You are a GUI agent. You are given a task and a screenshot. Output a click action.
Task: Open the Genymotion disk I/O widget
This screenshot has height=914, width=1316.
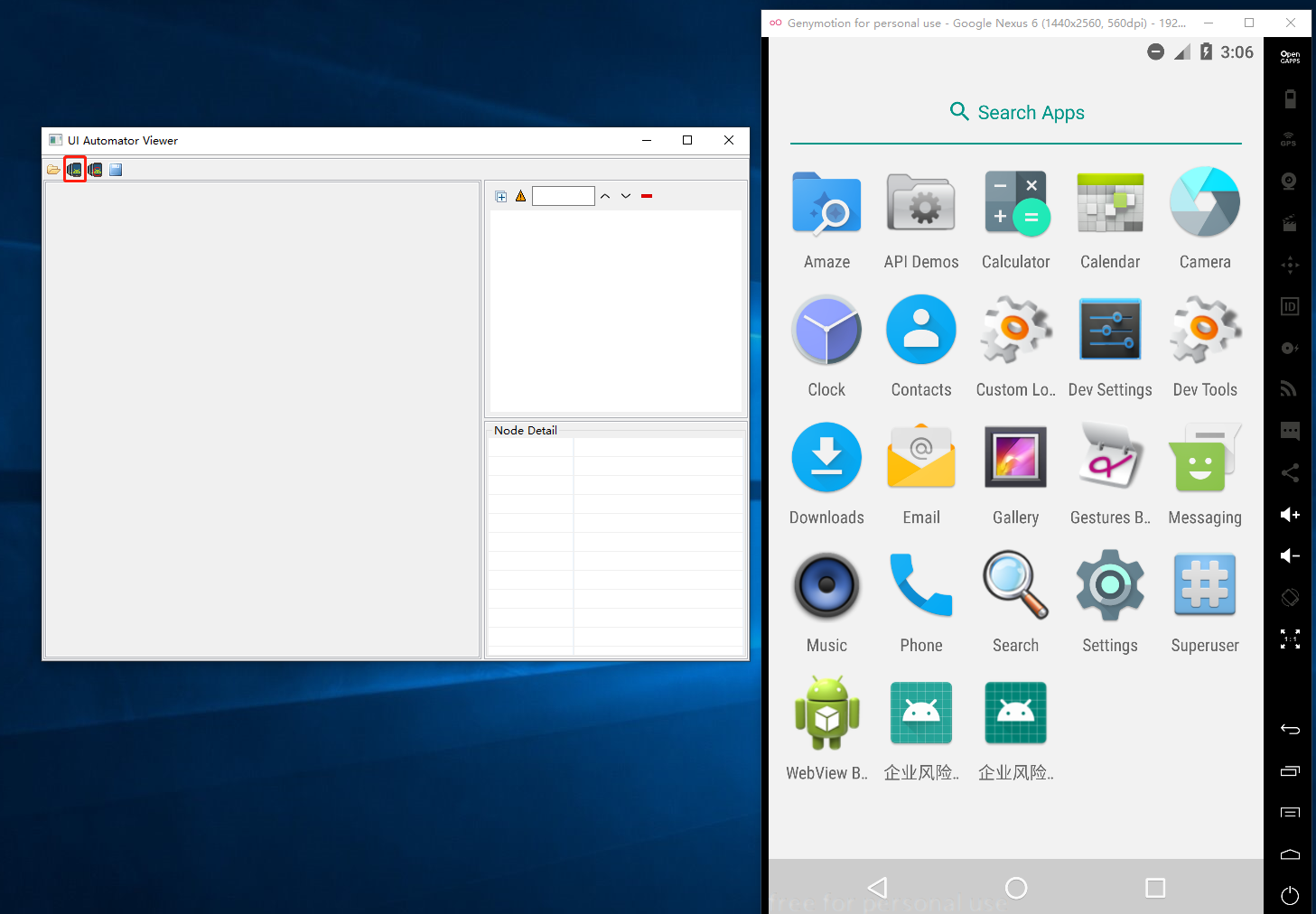1290,348
